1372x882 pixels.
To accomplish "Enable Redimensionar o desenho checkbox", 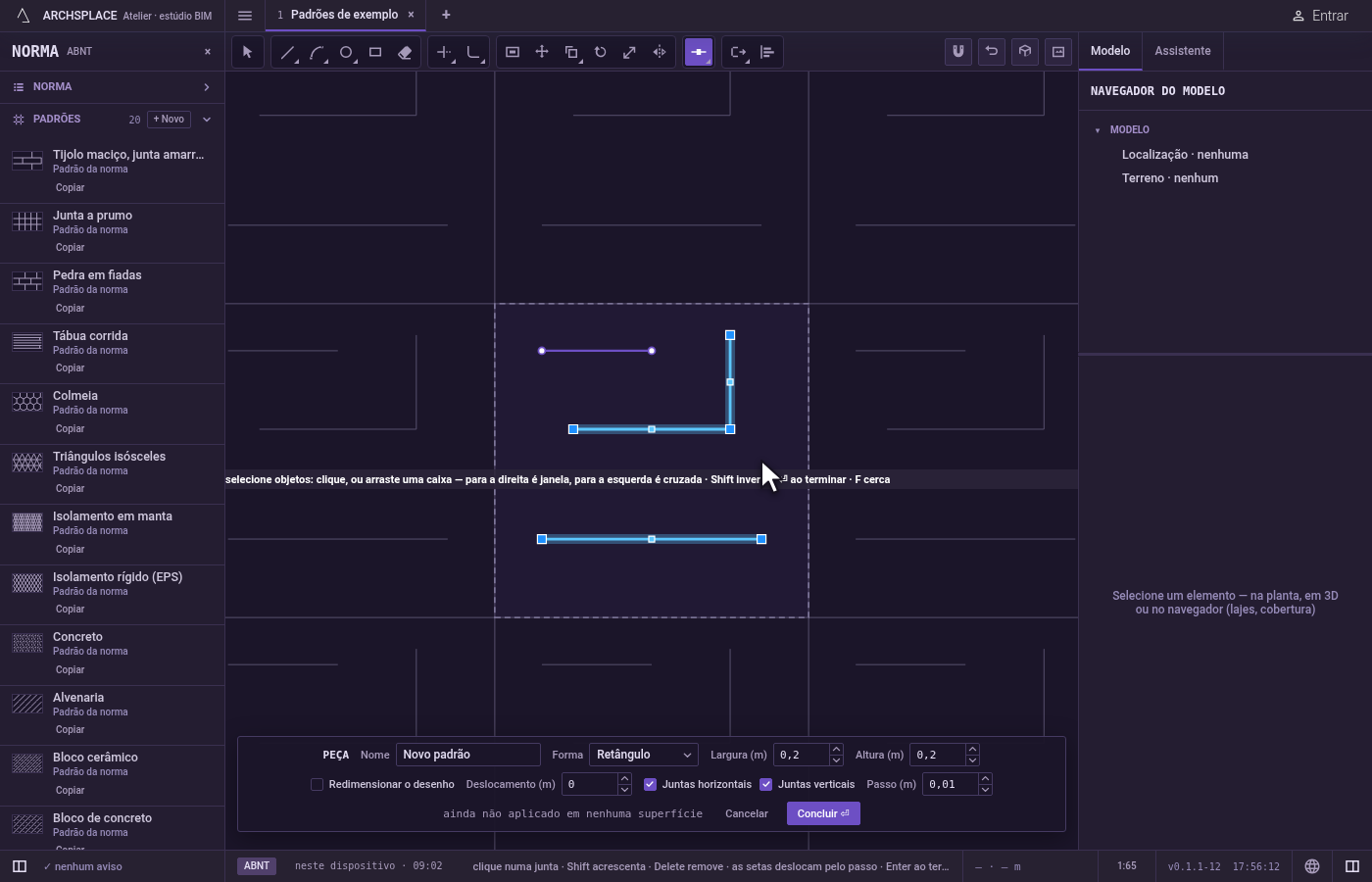I will (317, 784).
